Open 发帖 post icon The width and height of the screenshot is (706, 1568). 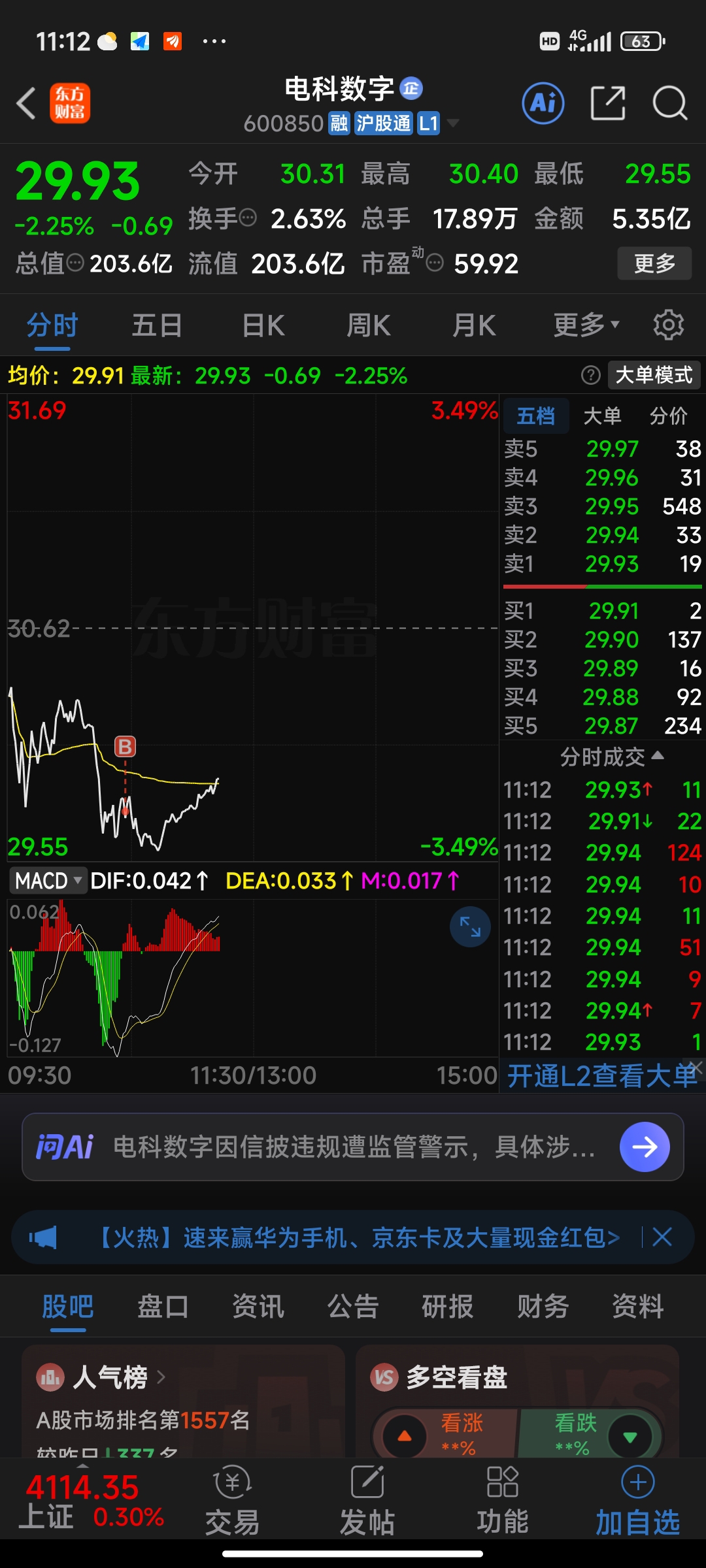point(367,1500)
